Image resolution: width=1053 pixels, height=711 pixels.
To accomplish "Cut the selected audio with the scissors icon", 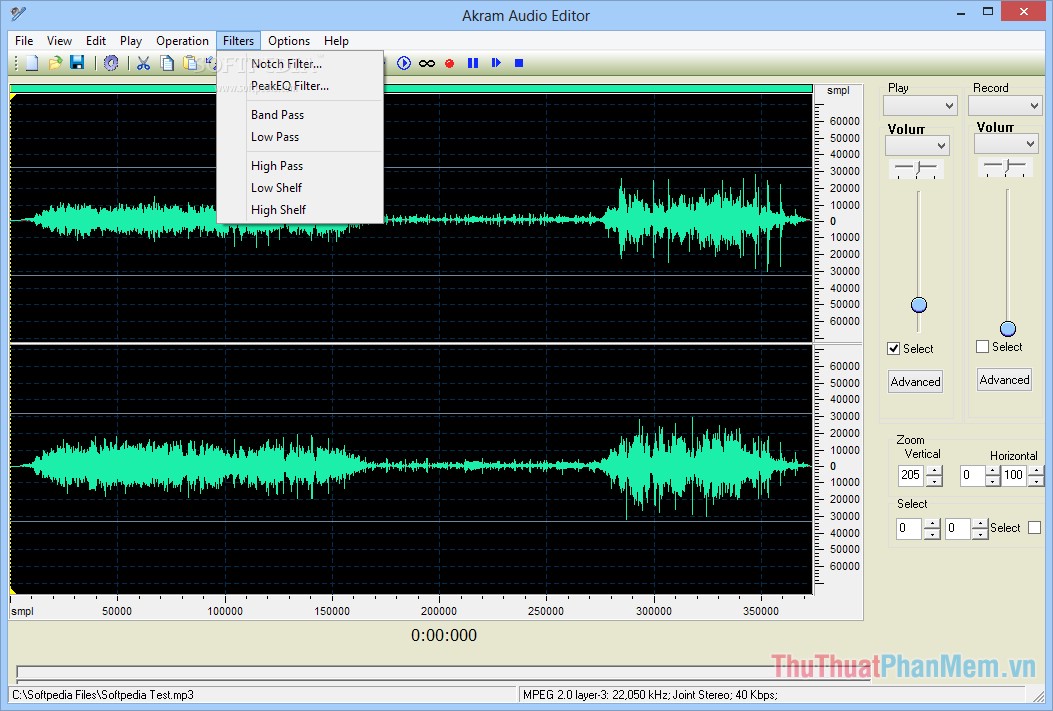I will pyautogui.click(x=143, y=63).
